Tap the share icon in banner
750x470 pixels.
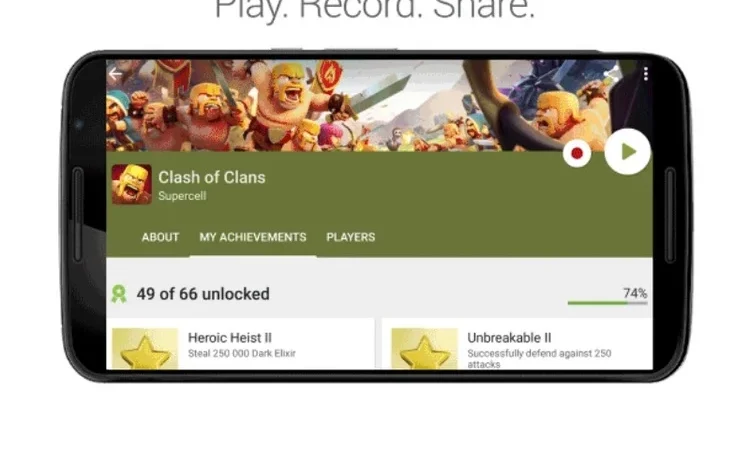(611, 74)
